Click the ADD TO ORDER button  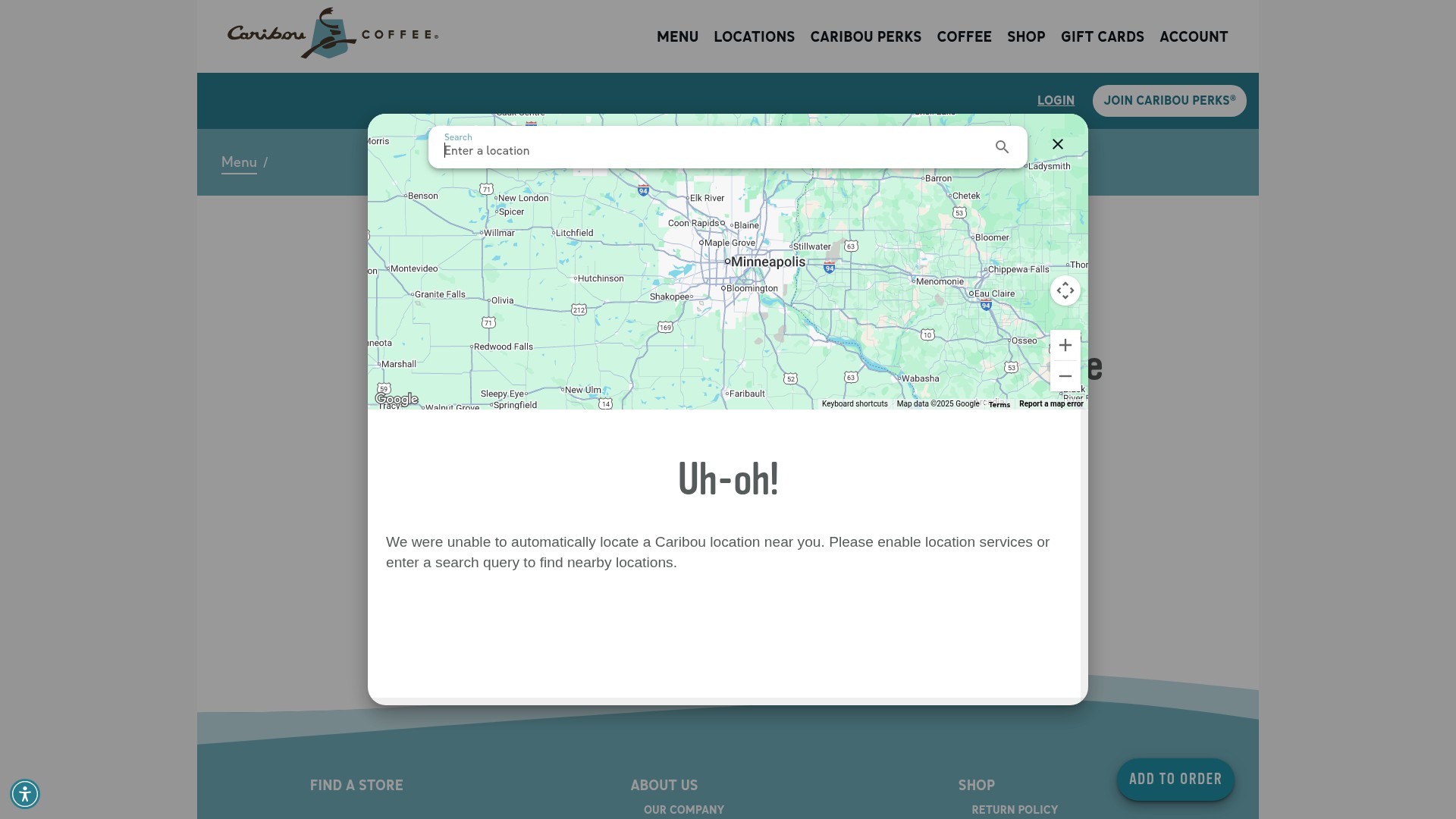1175,780
